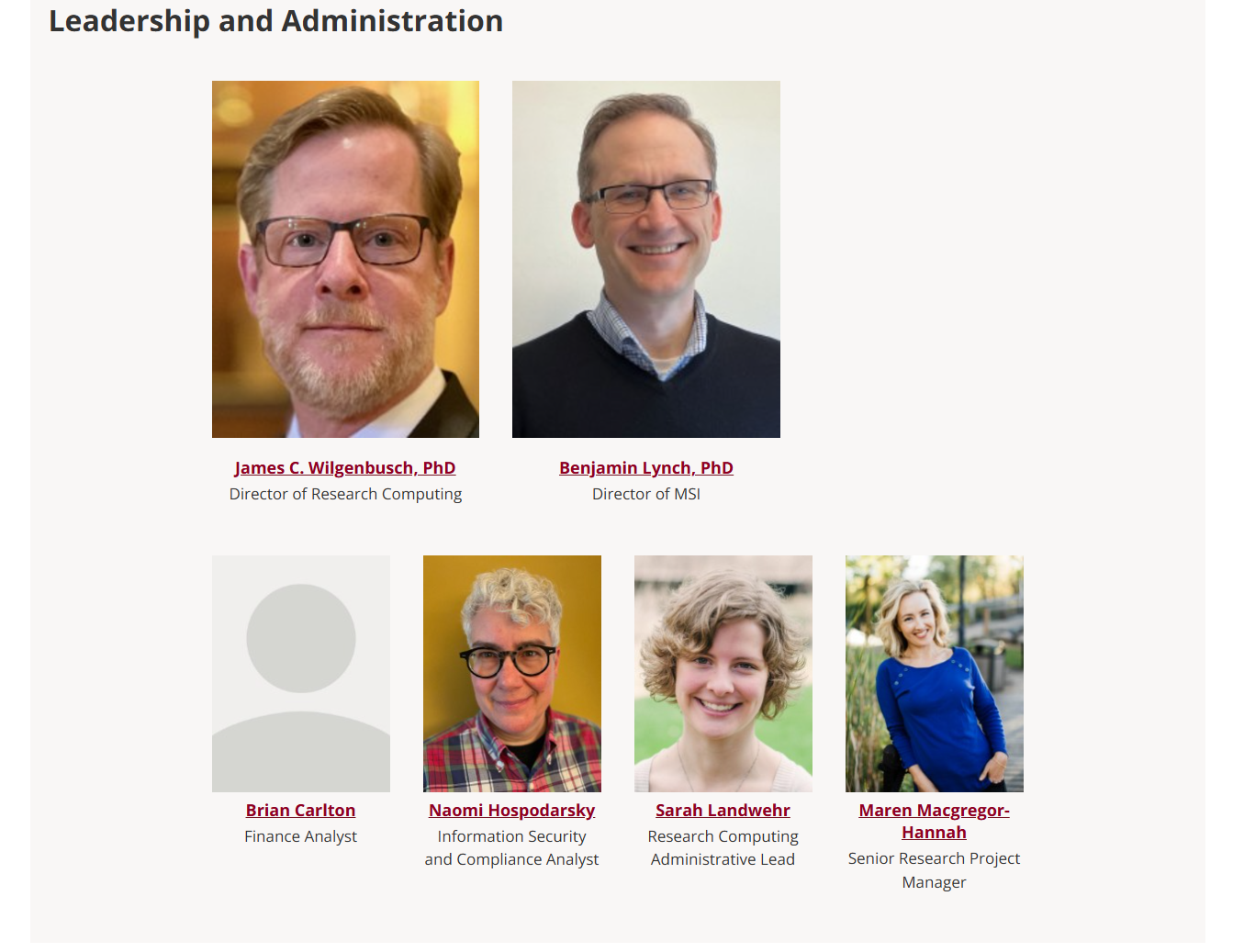Select the photo above Naomi Hospodarsky's name
This screenshot has height=952, width=1244.
pyautogui.click(x=511, y=673)
